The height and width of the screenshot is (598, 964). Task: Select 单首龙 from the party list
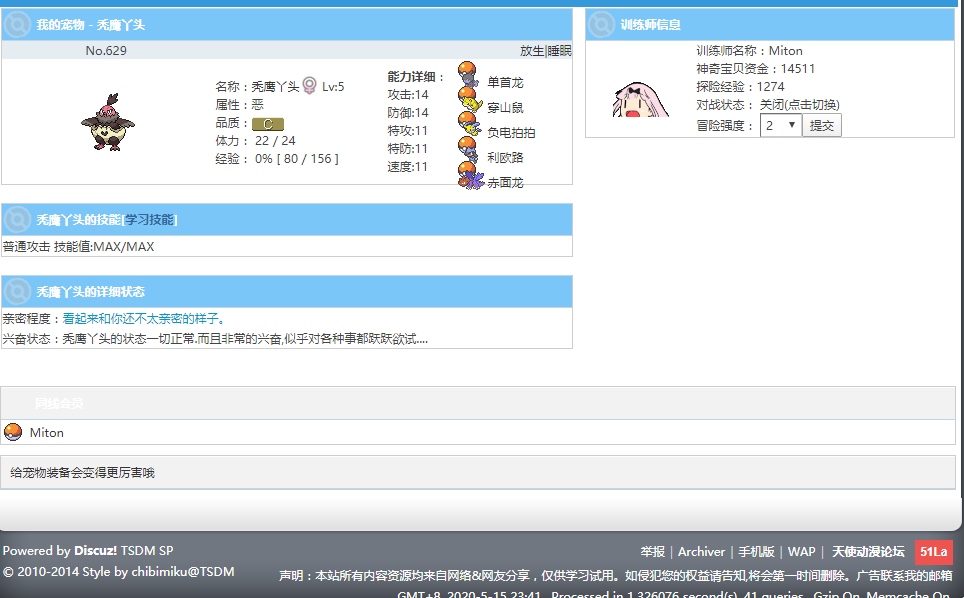505,82
